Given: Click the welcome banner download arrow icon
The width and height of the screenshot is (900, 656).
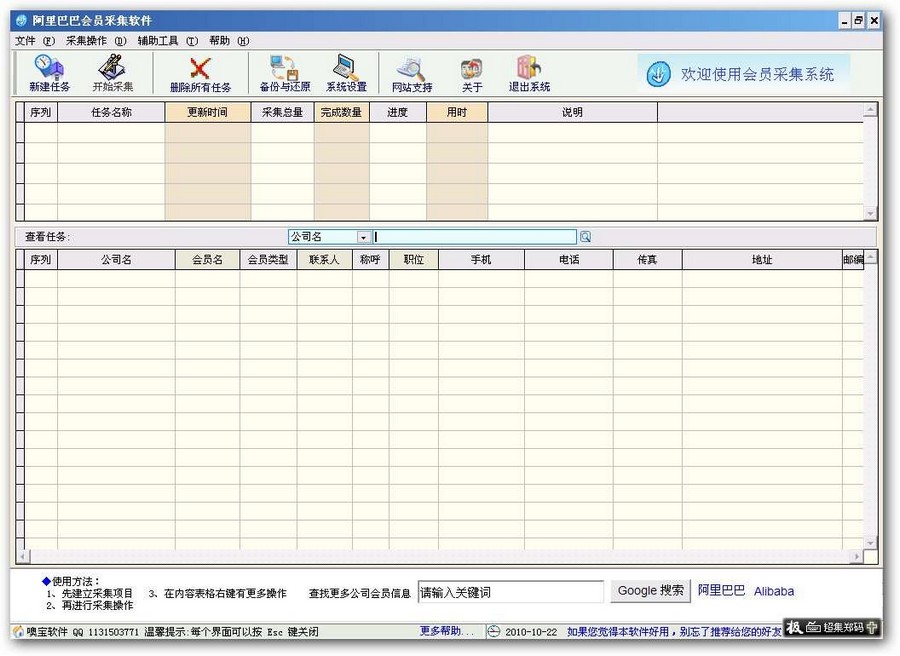Looking at the screenshot, I should coord(658,74).
